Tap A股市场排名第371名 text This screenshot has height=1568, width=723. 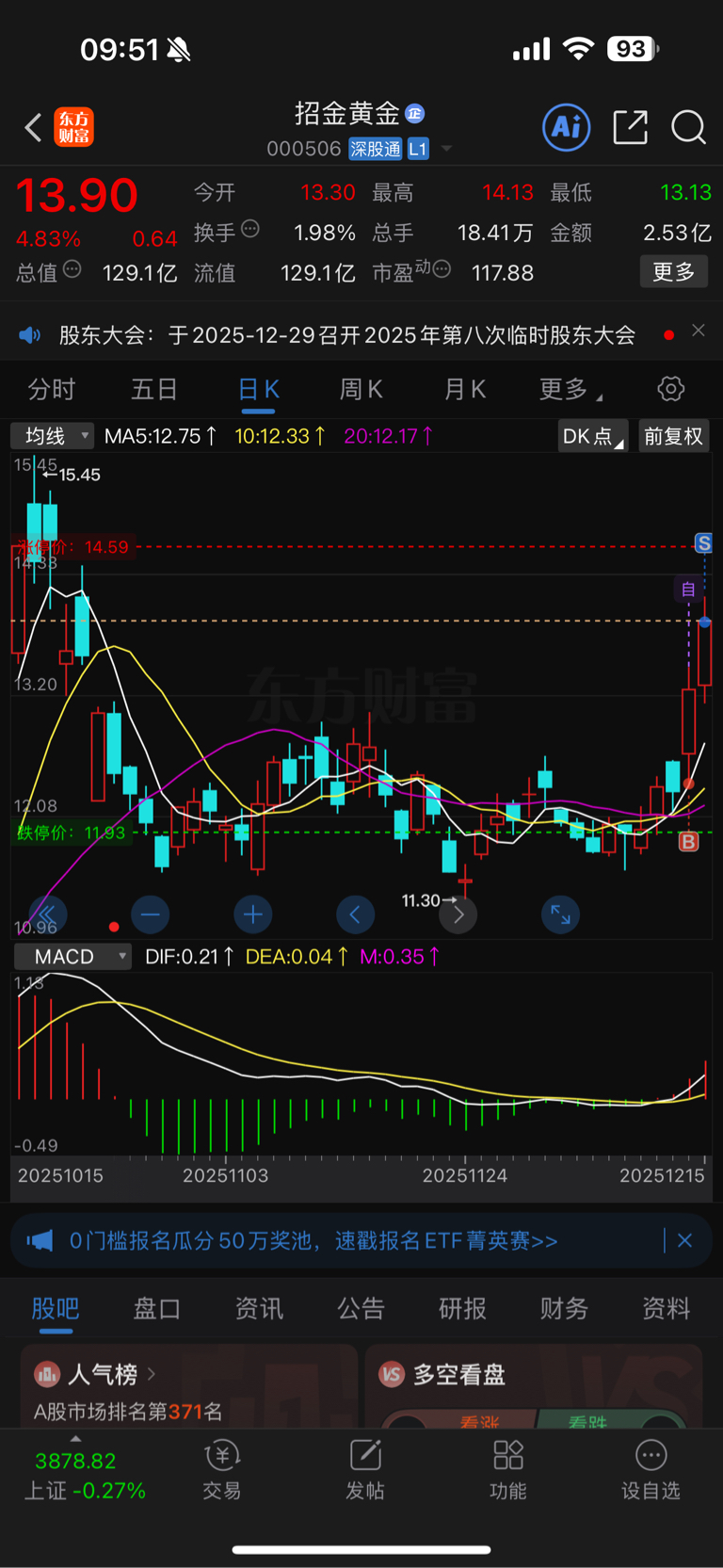pyautogui.click(x=128, y=1411)
